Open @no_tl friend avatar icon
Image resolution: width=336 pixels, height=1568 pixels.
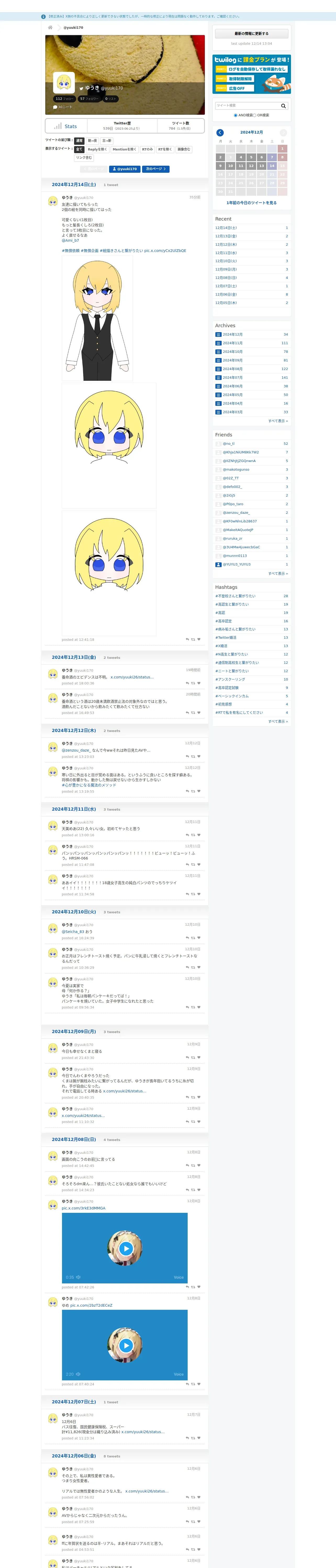tap(218, 444)
